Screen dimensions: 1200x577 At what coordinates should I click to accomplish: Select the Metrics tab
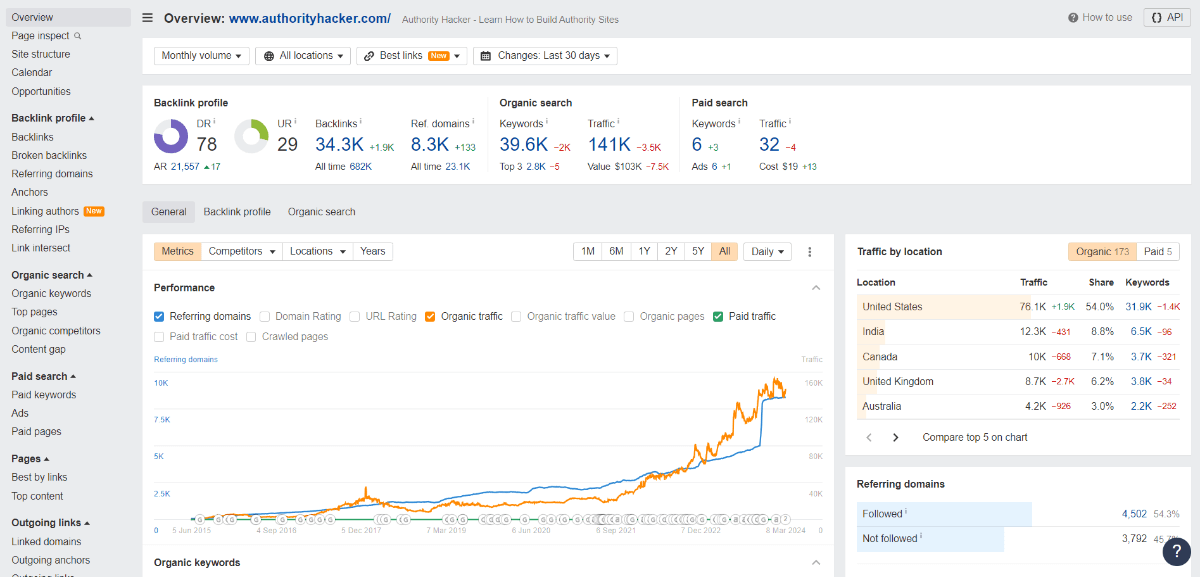pos(178,252)
